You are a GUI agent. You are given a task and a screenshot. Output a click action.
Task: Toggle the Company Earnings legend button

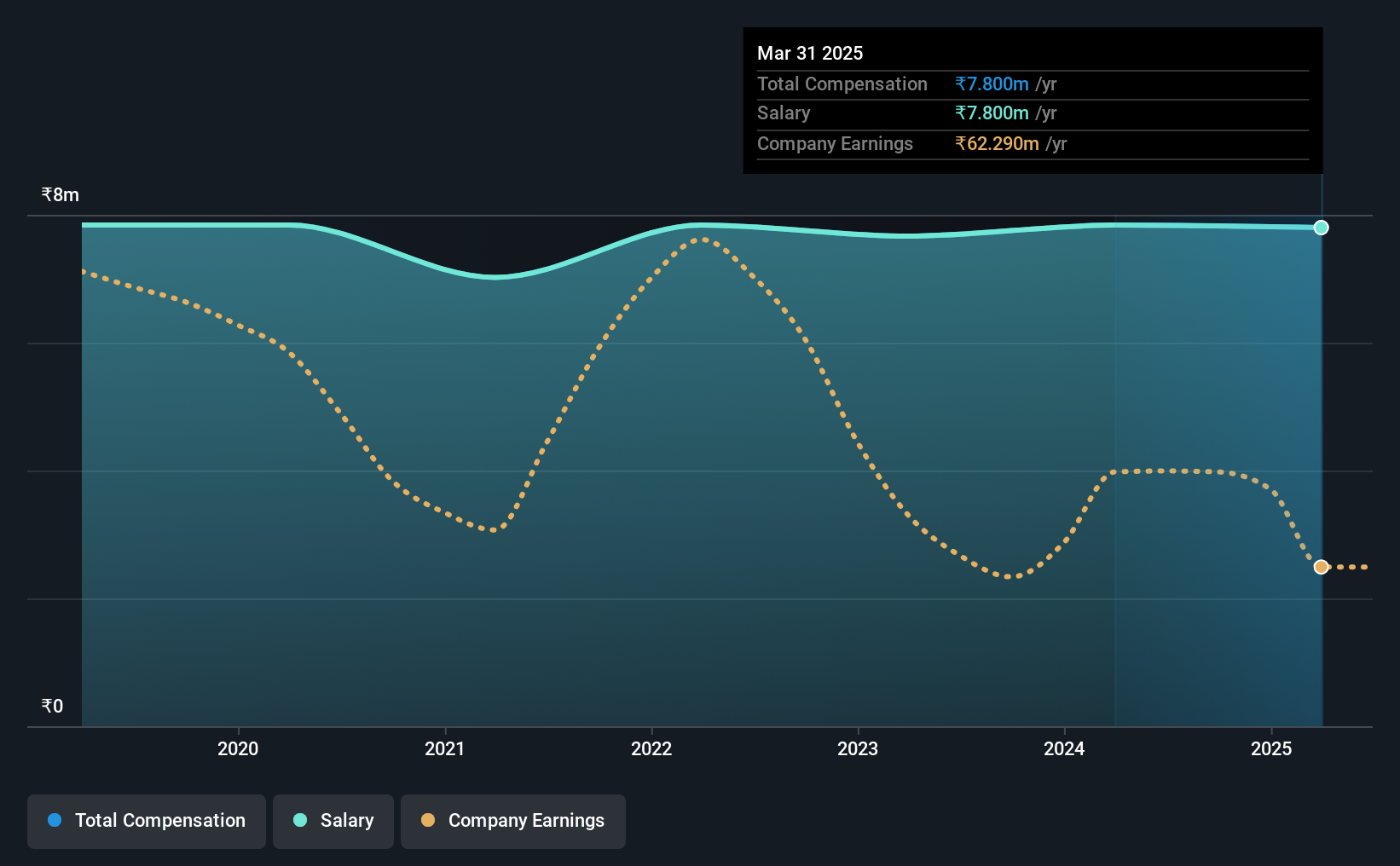coord(513,821)
